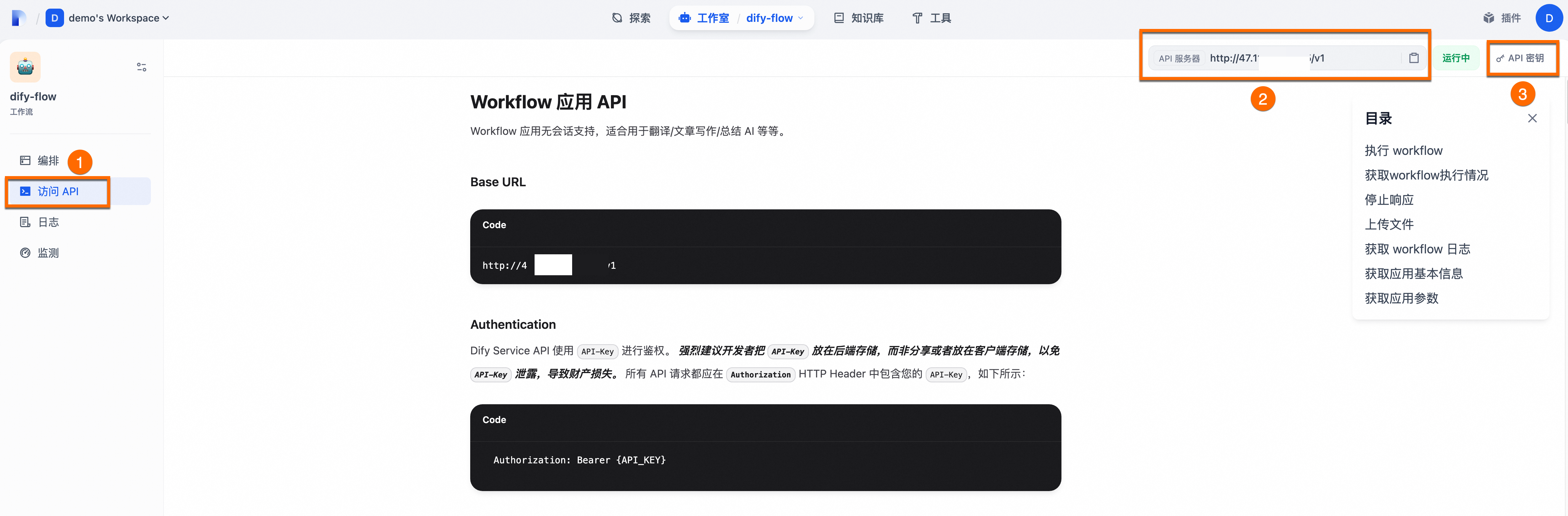The height and width of the screenshot is (516, 1568).
Task: Click the 运行中 running status indicator
Action: click(1455, 58)
